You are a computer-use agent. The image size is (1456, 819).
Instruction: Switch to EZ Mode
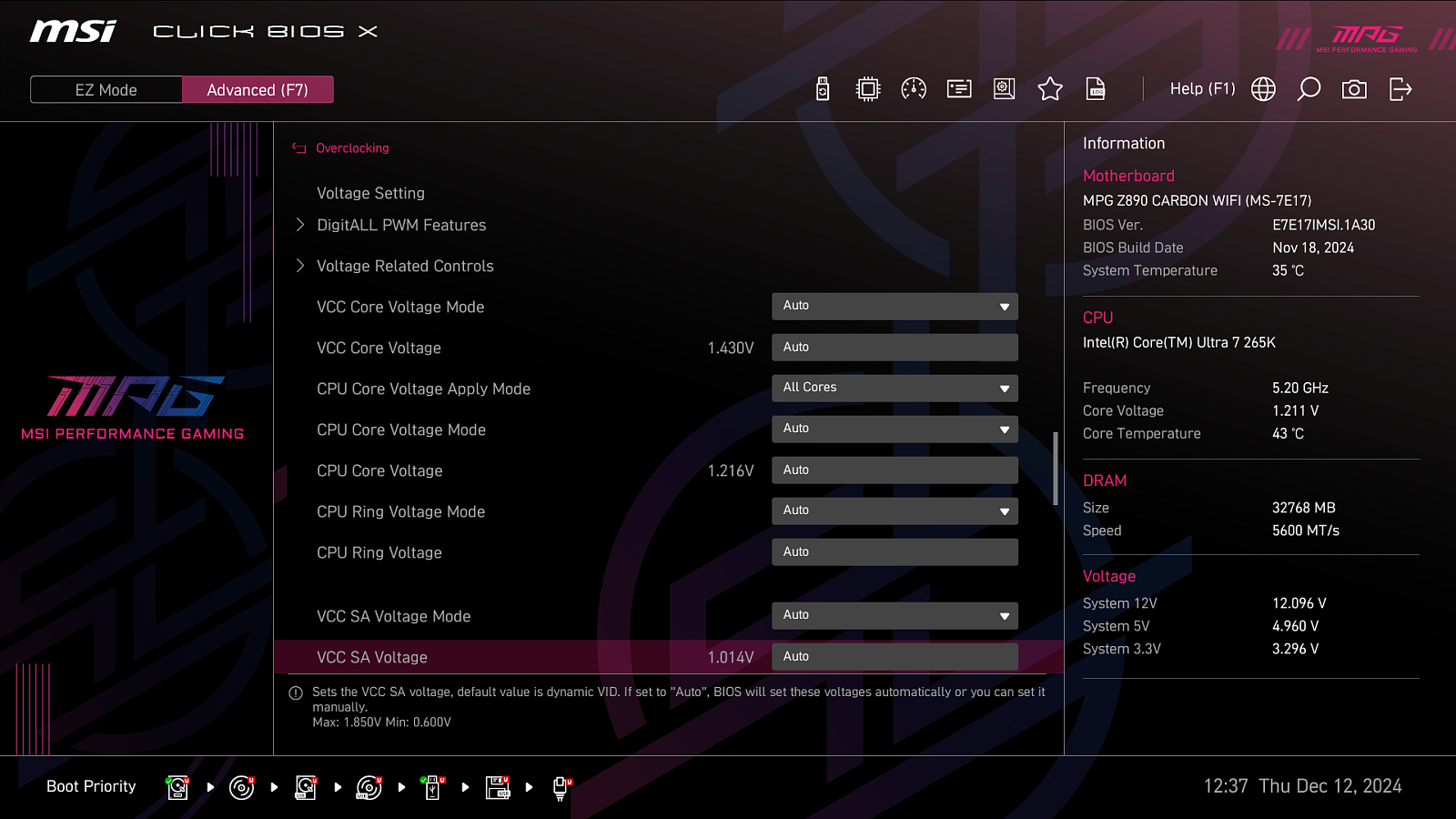tap(106, 90)
